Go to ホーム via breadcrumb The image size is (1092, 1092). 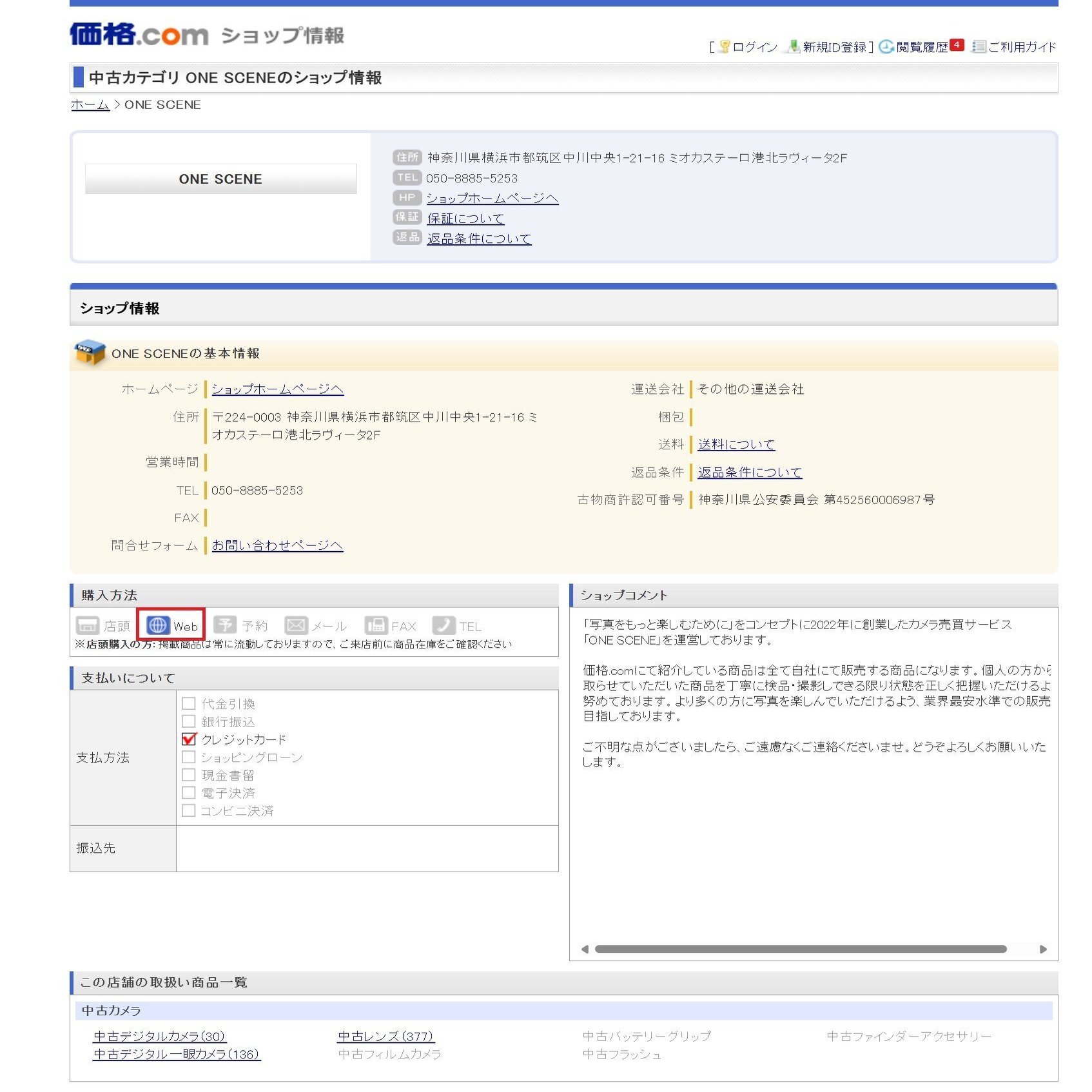click(90, 104)
